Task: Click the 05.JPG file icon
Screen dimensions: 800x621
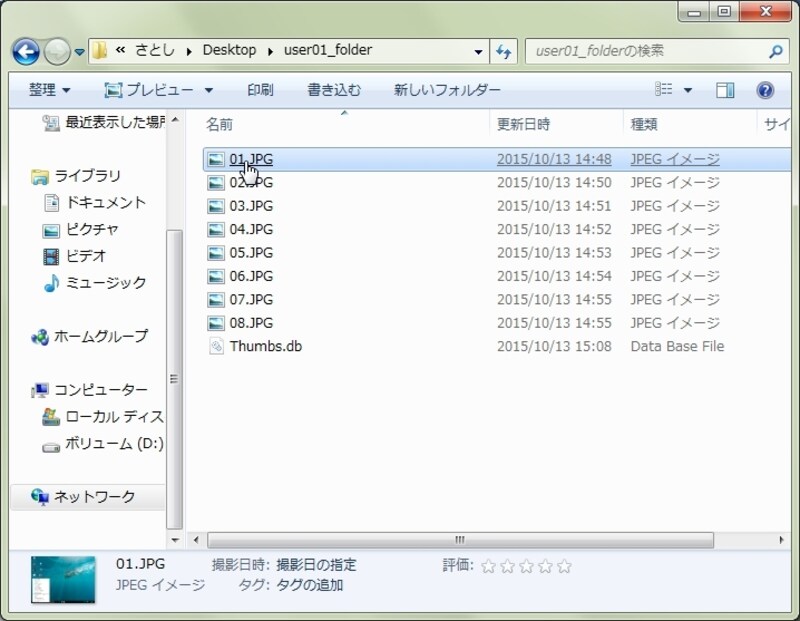Action: (x=216, y=253)
